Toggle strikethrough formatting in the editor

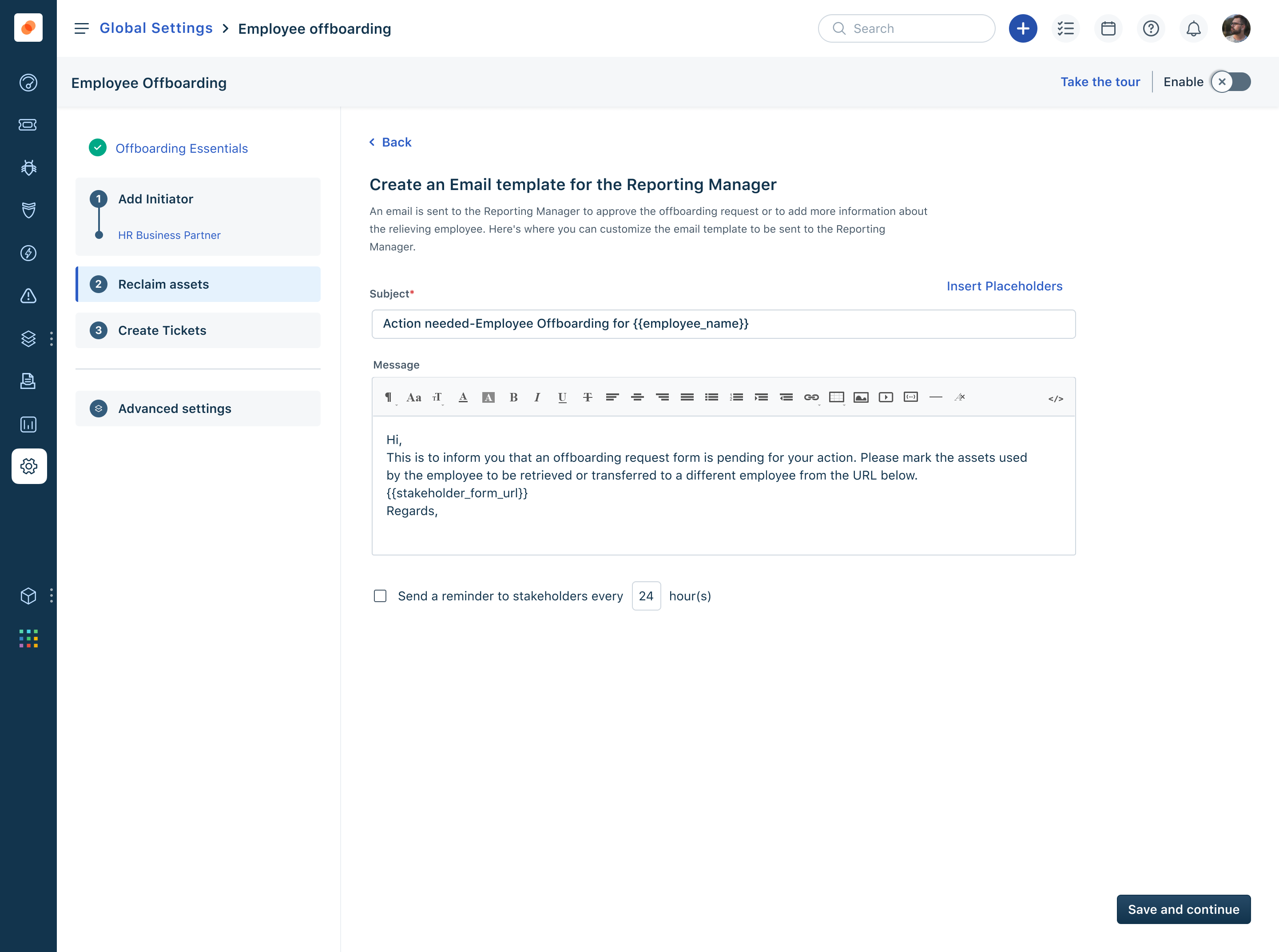pyautogui.click(x=588, y=397)
